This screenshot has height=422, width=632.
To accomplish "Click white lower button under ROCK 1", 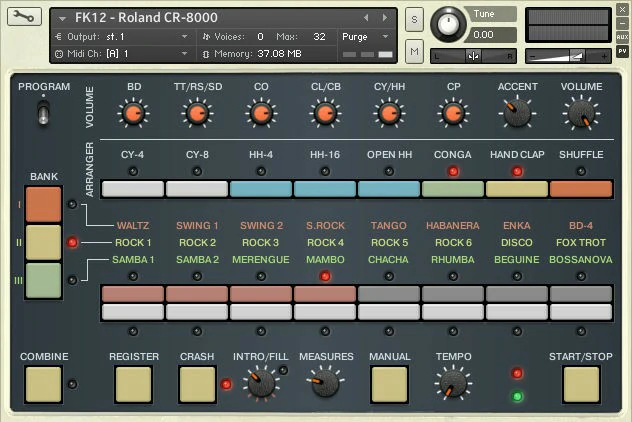I will coord(133,312).
